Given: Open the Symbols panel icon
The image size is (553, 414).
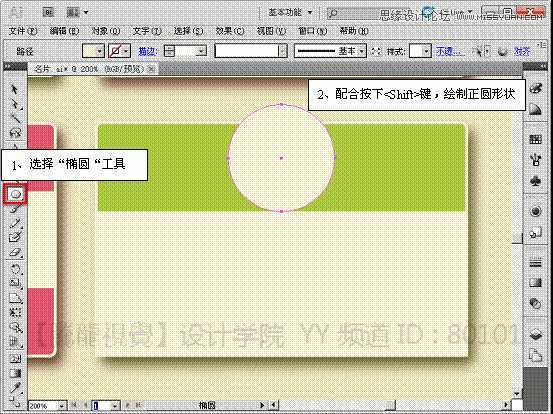Looking at the screenshot, I should [x=536, y=182].
